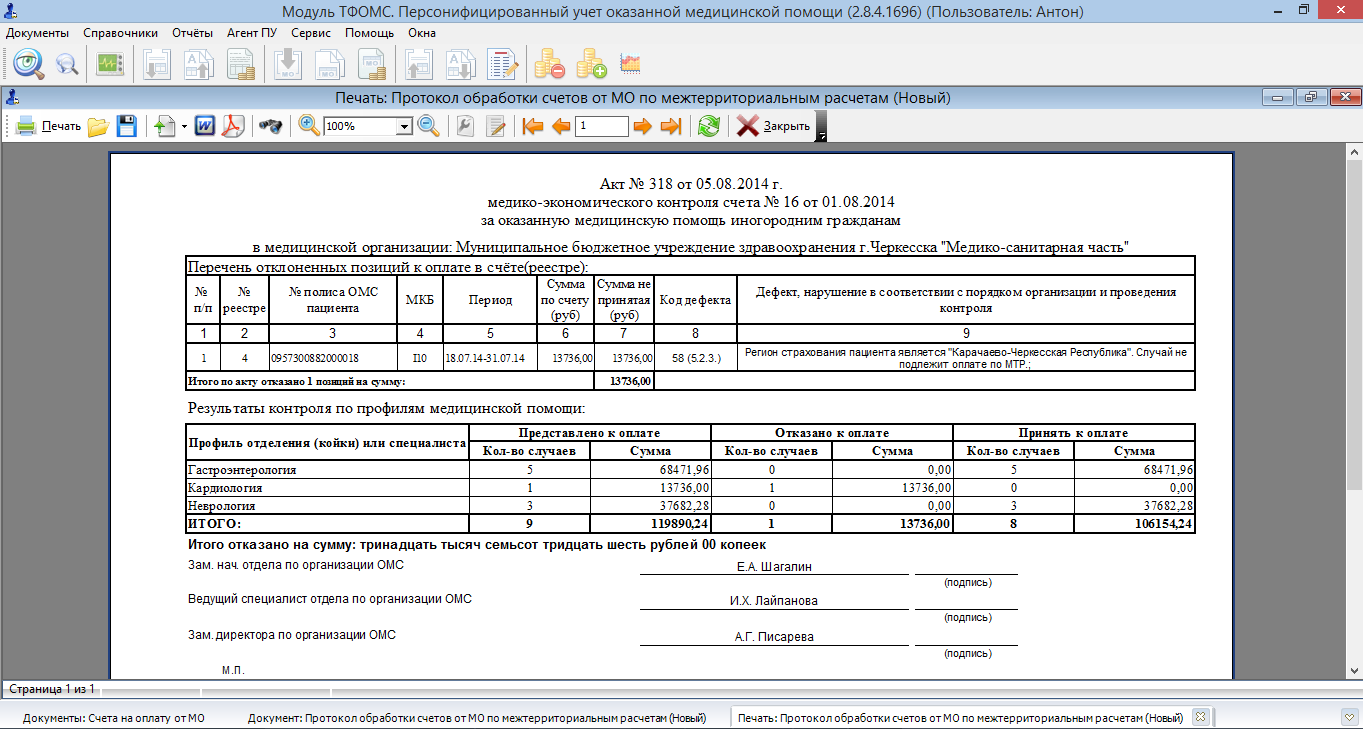Open the Агент ПУ menu
The image size is (1363, 729).
(x=252, y=33)
